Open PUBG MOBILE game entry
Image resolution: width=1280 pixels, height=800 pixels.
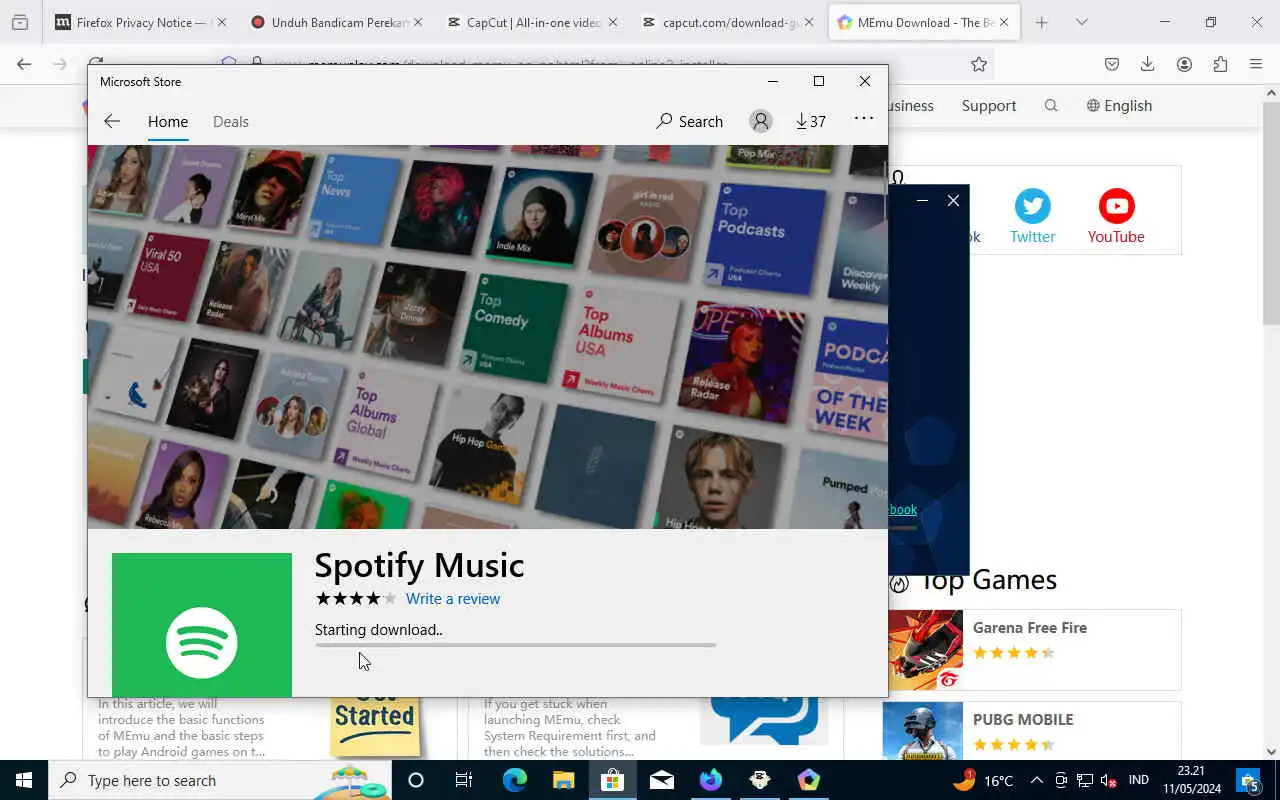point(1032,730)
